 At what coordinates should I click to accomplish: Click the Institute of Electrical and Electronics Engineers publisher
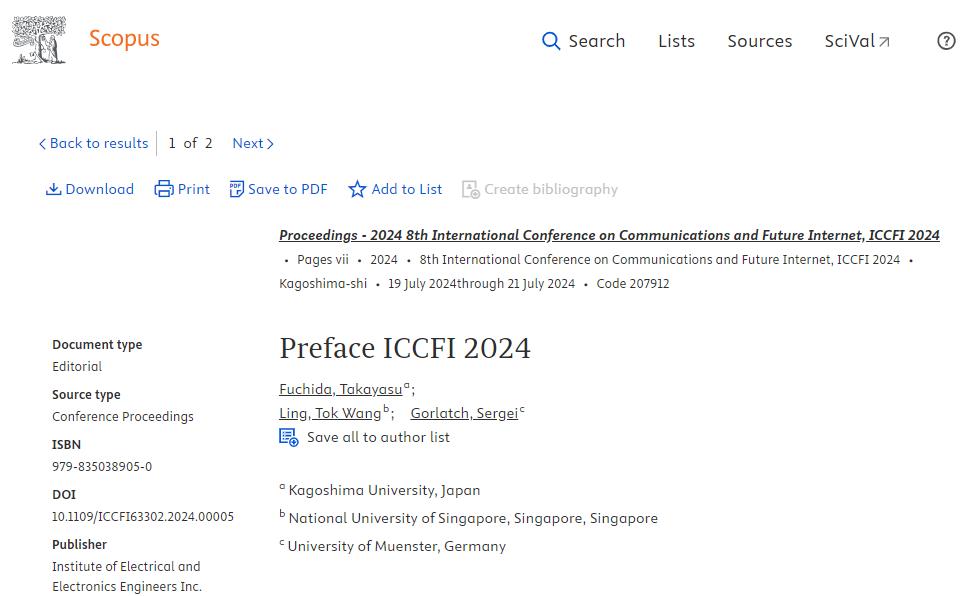[x=127, y=576]
